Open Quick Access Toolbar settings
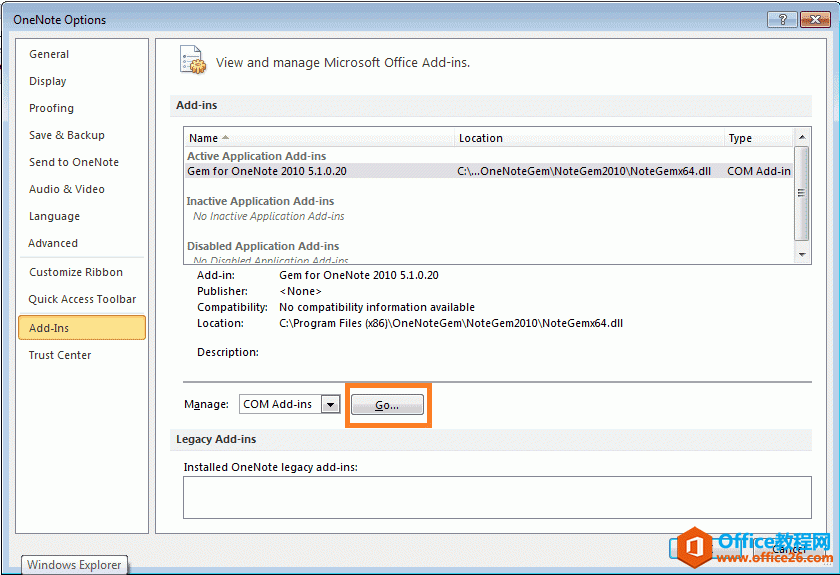 (x=82, y=299)
